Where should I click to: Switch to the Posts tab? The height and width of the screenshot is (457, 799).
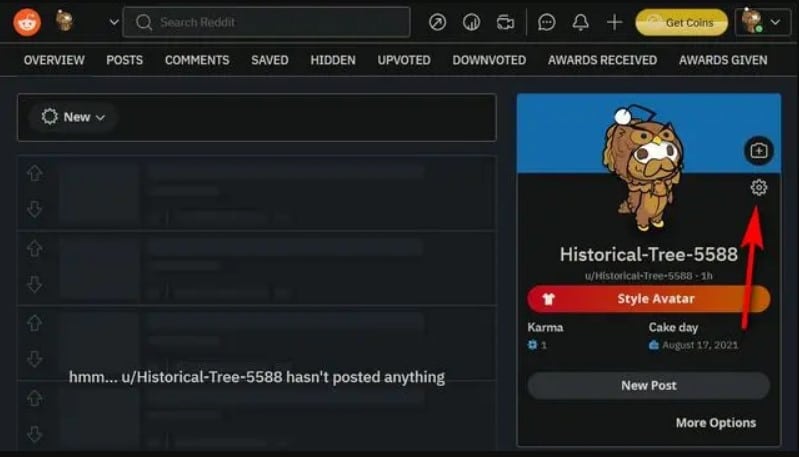point(124,60)
